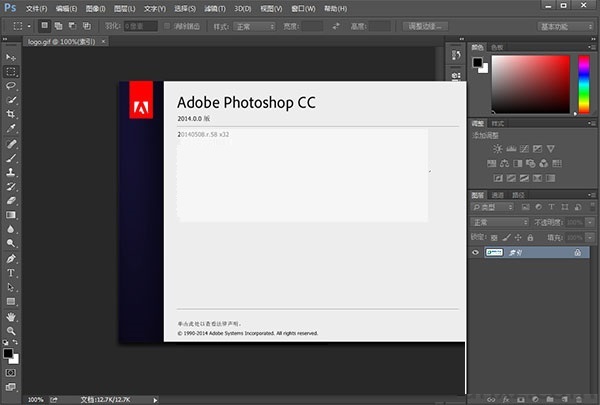The height and width of the screenshot is (405, 600).
Task: Click swap foreground and background colors icon
Action: 15,342
